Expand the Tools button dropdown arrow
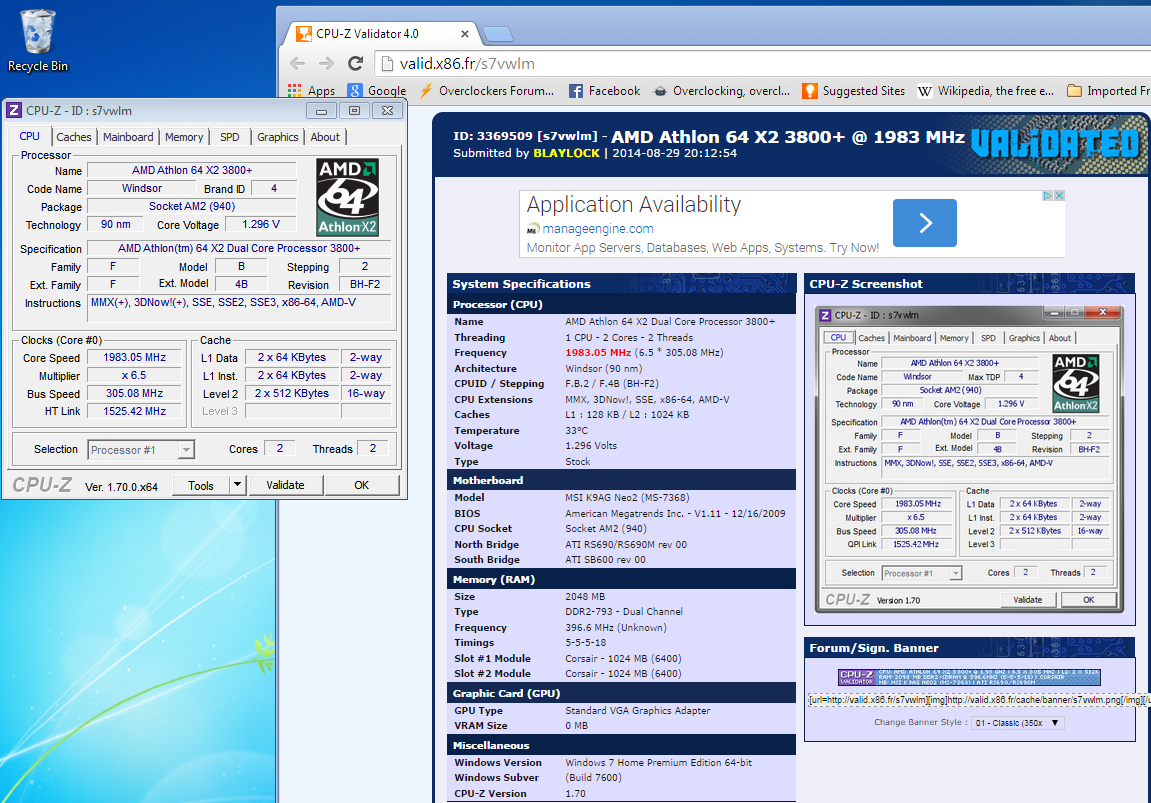Screen dimensions: 1151x803 pos(237,485)
